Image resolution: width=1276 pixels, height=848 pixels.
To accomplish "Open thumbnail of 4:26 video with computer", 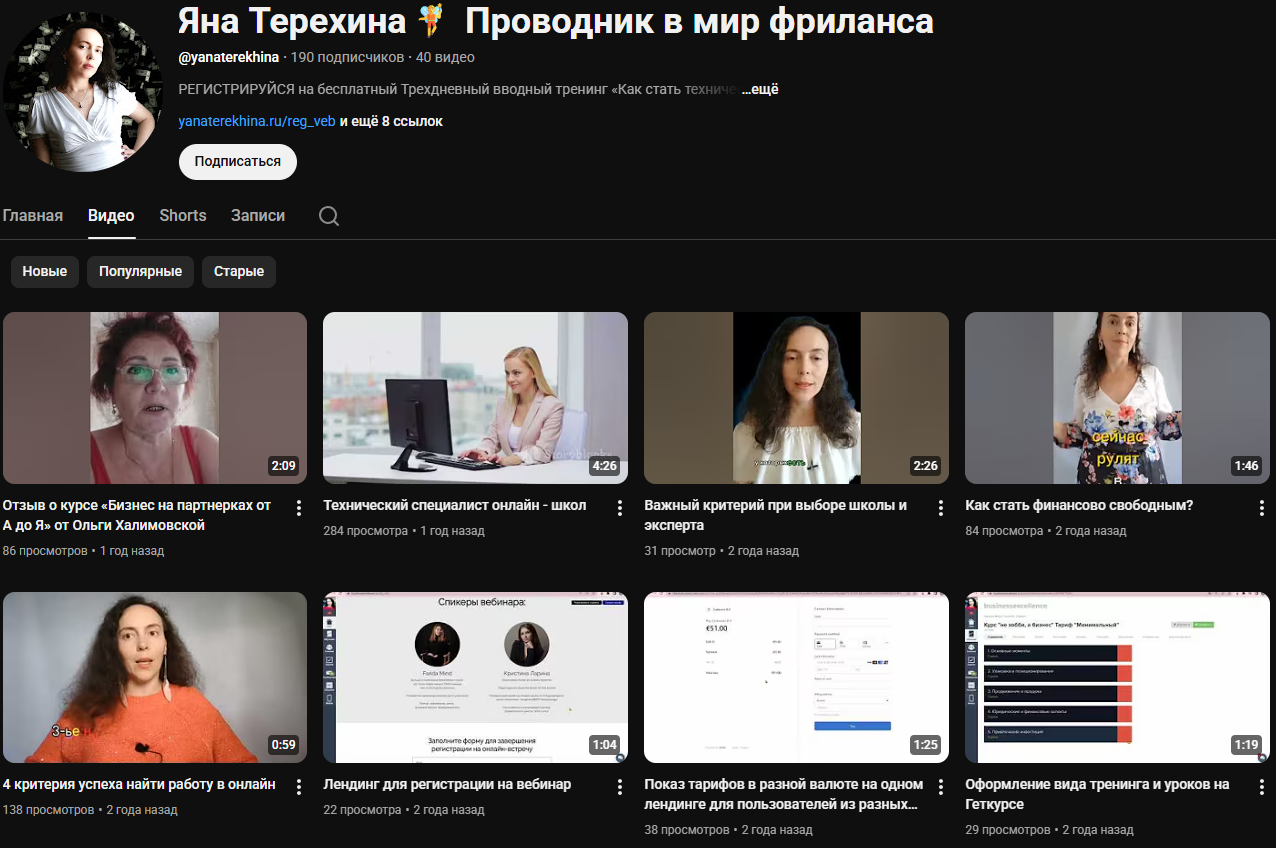I will pyautogui.click(x=476, y=398).
